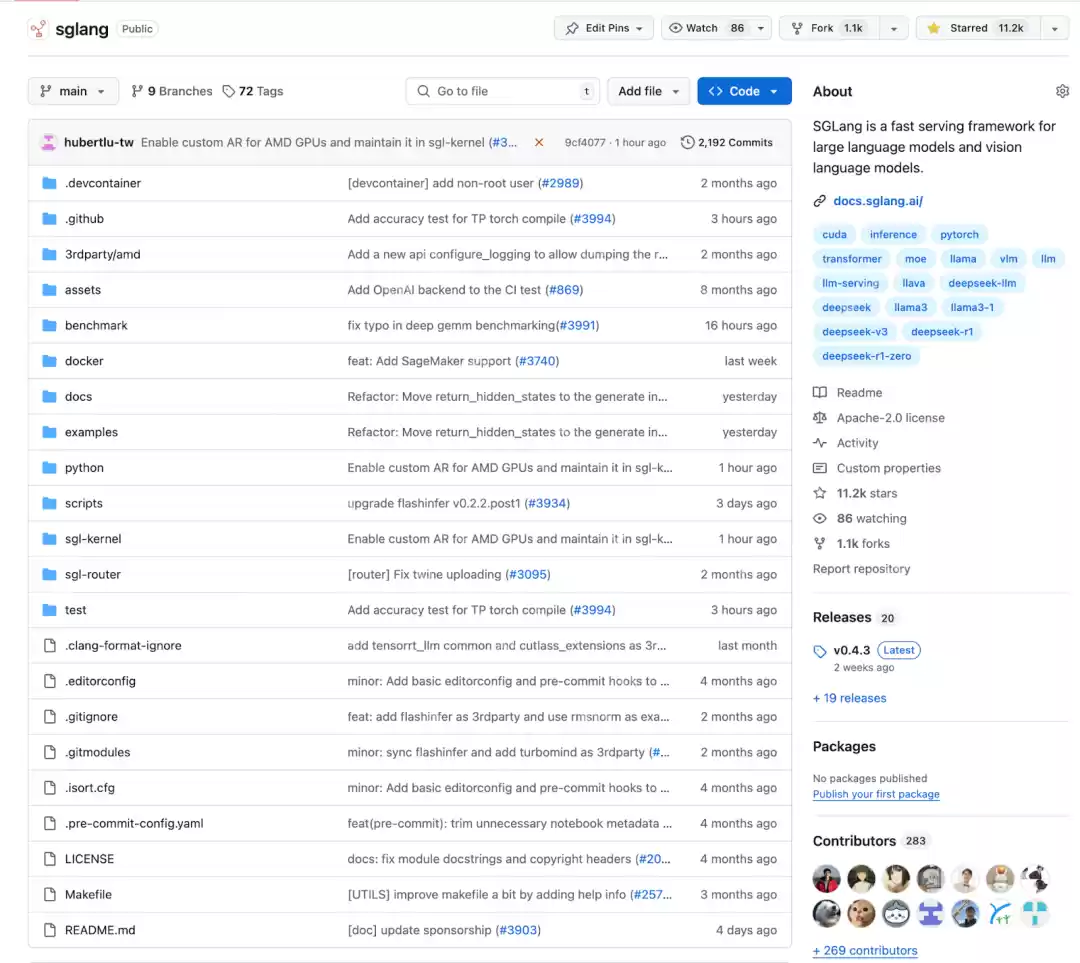Click the failed CI status X icon
The height and width of the screenshot is (963, 1080).
click(539, 143)
